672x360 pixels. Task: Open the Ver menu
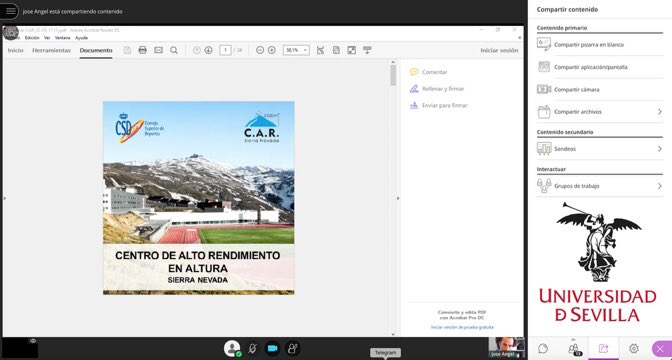[47, 38]
